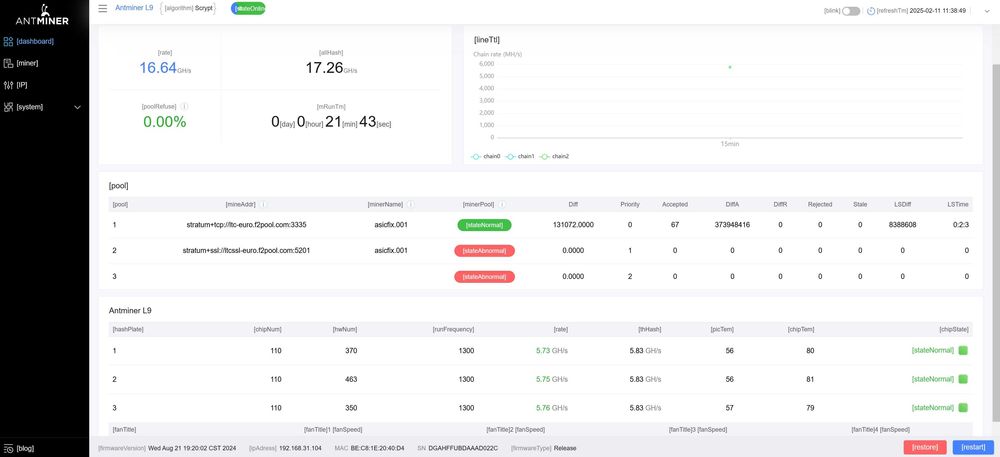This screenshot has width=1000, height=457.
Task: Click pool address stratum+tcp://ltc-euro.f2pool.com:3335
Action: click(245, 225)
